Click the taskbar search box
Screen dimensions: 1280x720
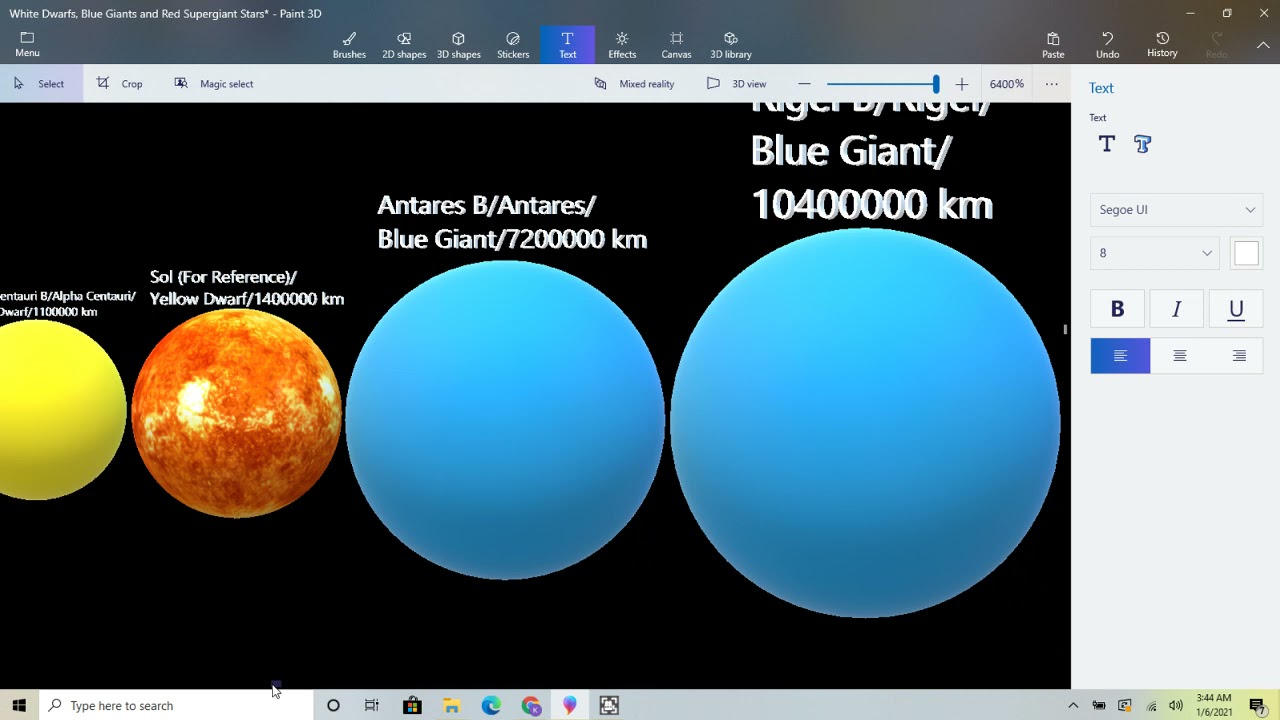(x=175, y=705)
